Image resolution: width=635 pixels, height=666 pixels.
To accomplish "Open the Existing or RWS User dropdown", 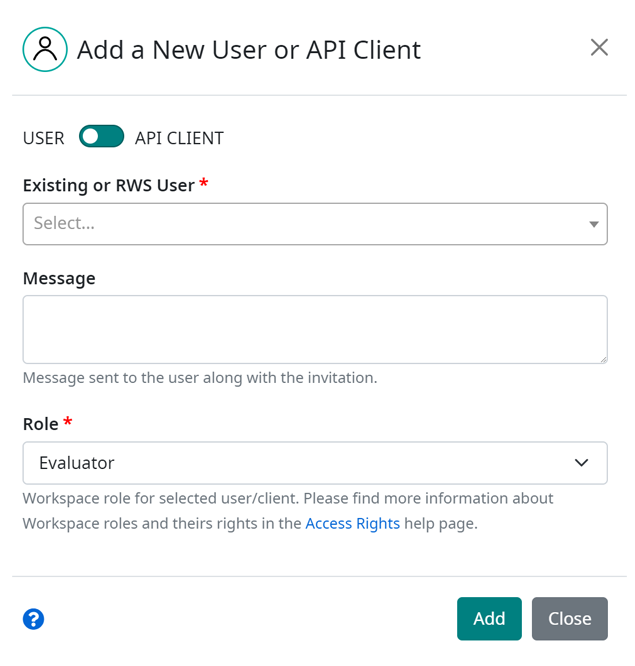I will [315, 224].
